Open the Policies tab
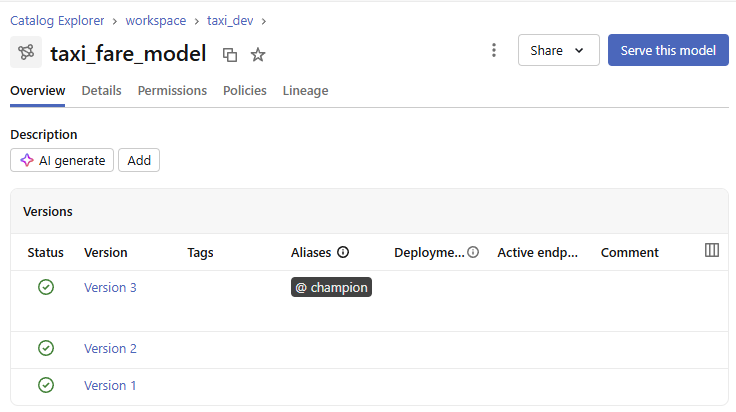 245,91
